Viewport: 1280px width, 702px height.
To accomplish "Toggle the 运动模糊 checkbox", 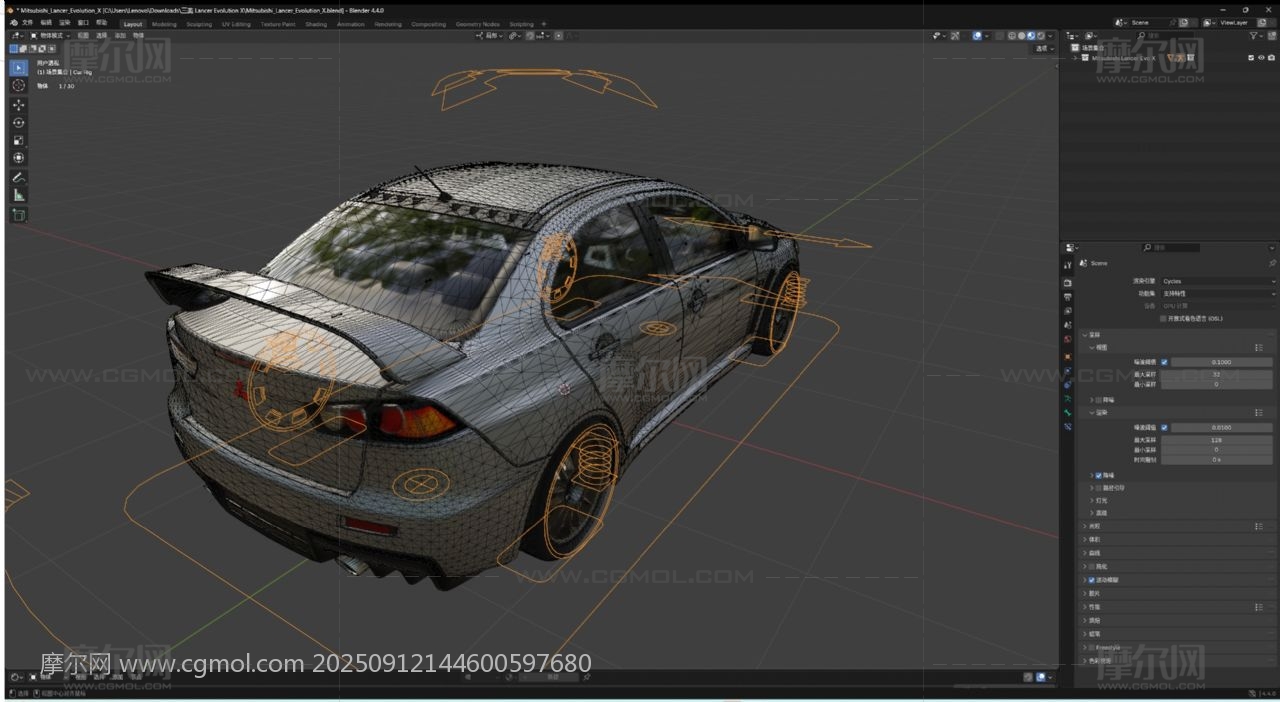I will point(1092,580).
